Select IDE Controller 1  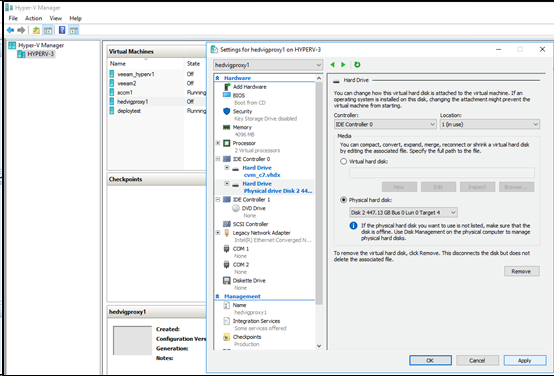(x=251, y=200)
